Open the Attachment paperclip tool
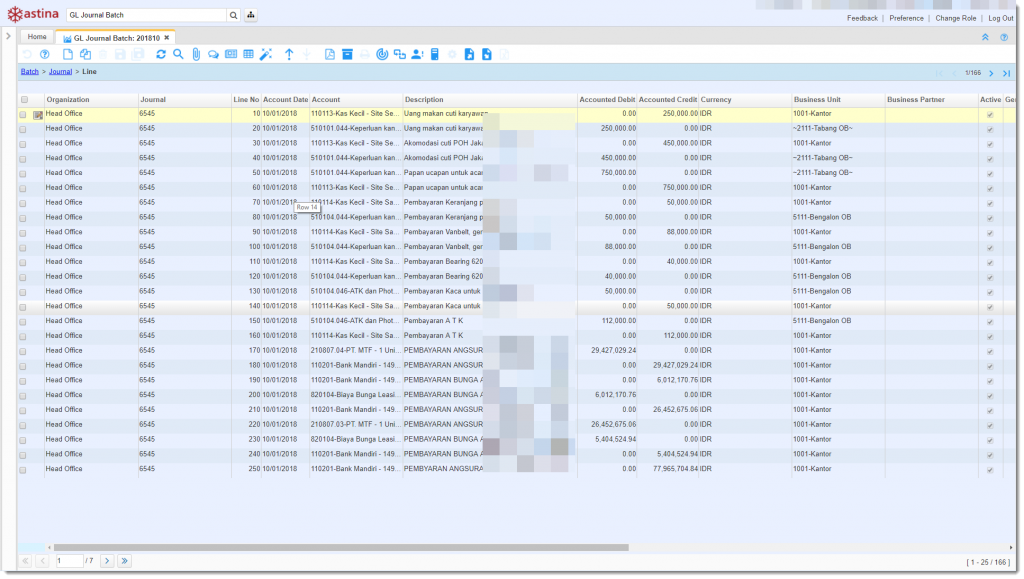The height and width of the screenshot is (579, 1024). tap(196, 54)
